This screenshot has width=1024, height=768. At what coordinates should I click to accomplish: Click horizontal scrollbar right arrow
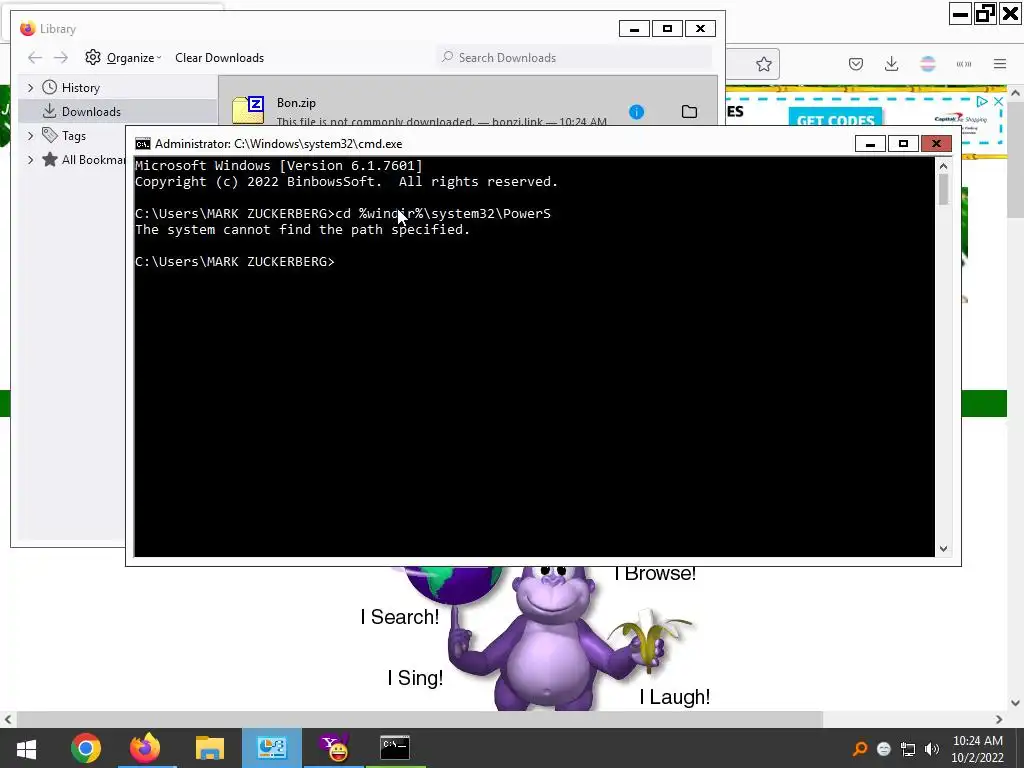tap(999, 719)
